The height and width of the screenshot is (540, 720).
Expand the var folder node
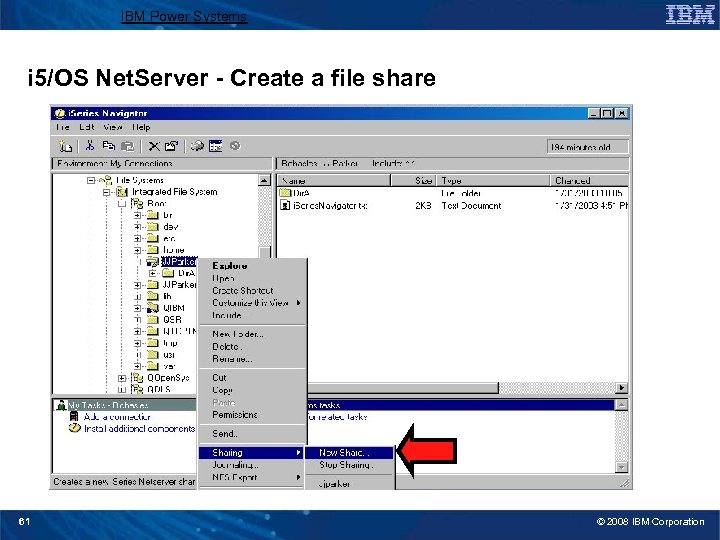(137, 366)
